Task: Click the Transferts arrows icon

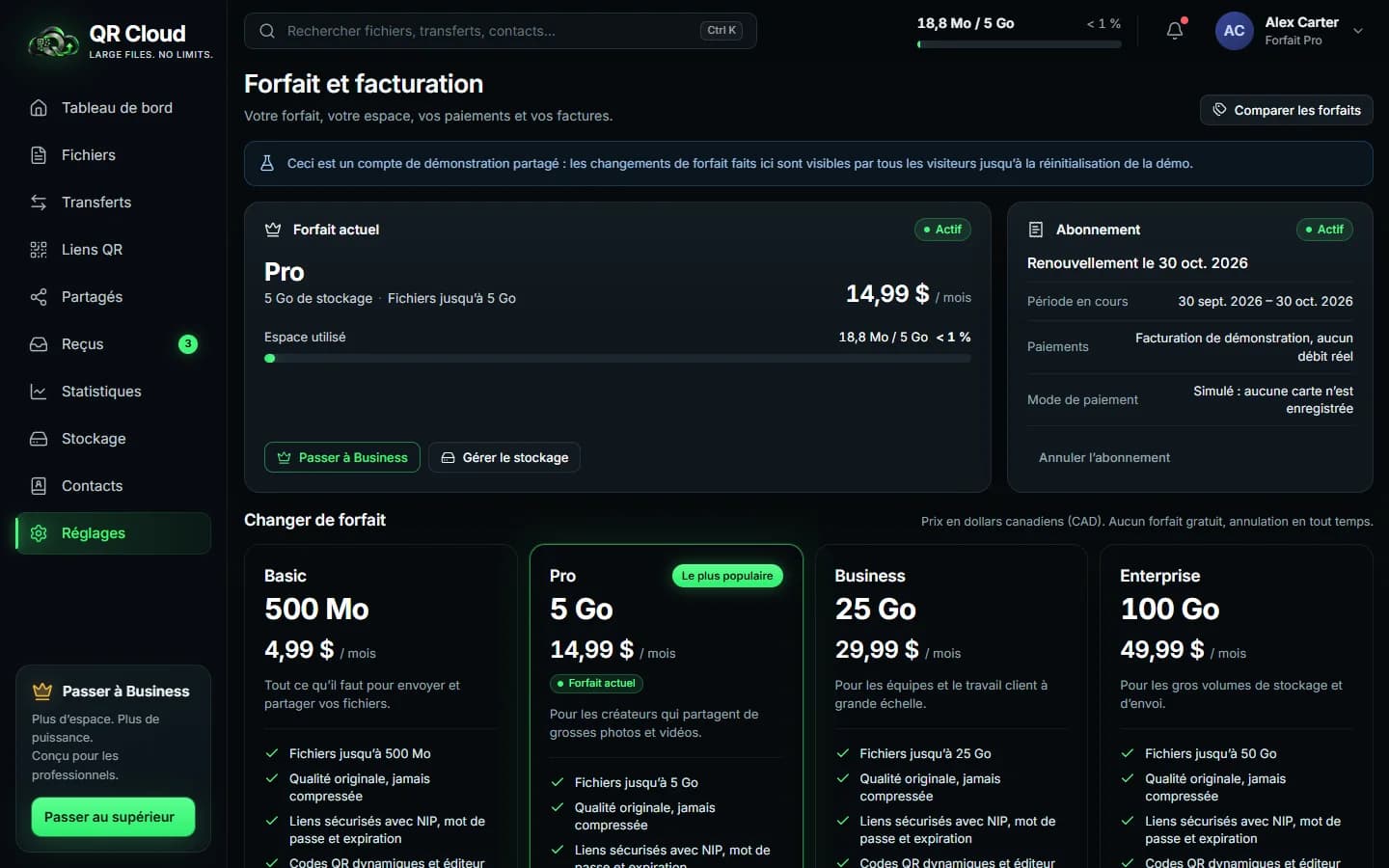Action: tap(39, 203)
